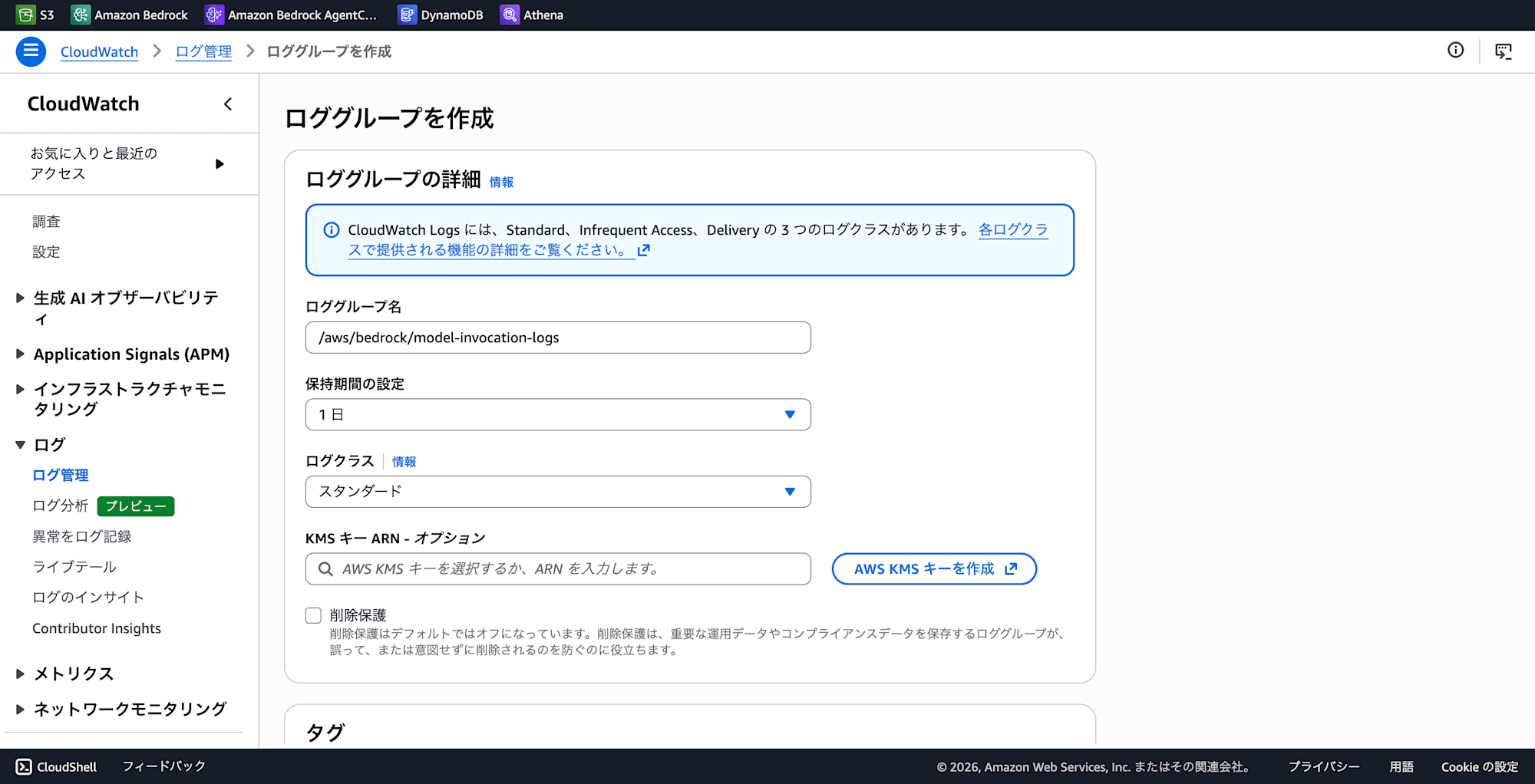Toggle the hamburger navigation menu button
1535x784 pixels.
pos(31,51)
